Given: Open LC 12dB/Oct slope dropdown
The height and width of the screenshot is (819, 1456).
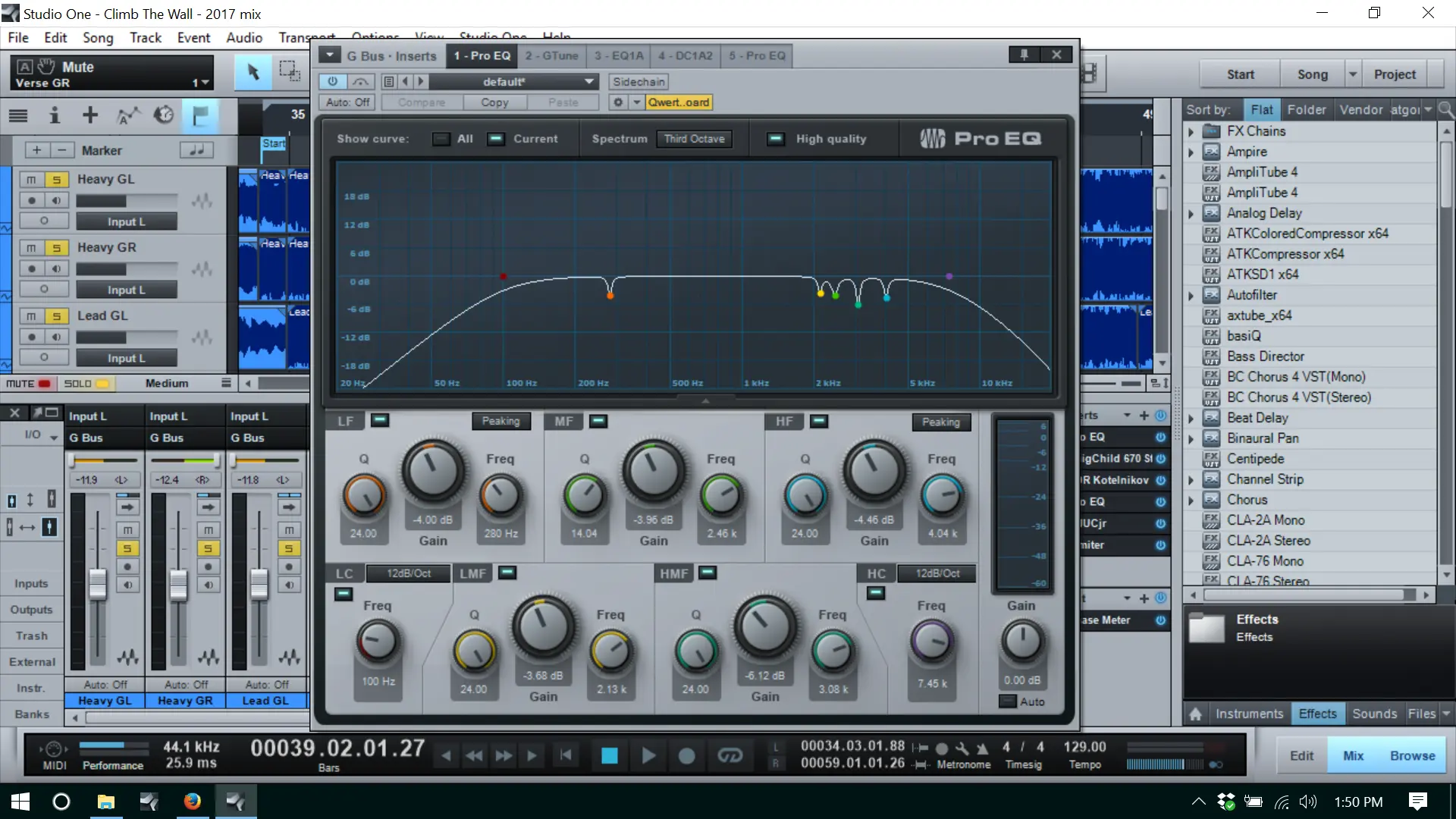Looking at the screenshot, I should (x=409, y=573).
